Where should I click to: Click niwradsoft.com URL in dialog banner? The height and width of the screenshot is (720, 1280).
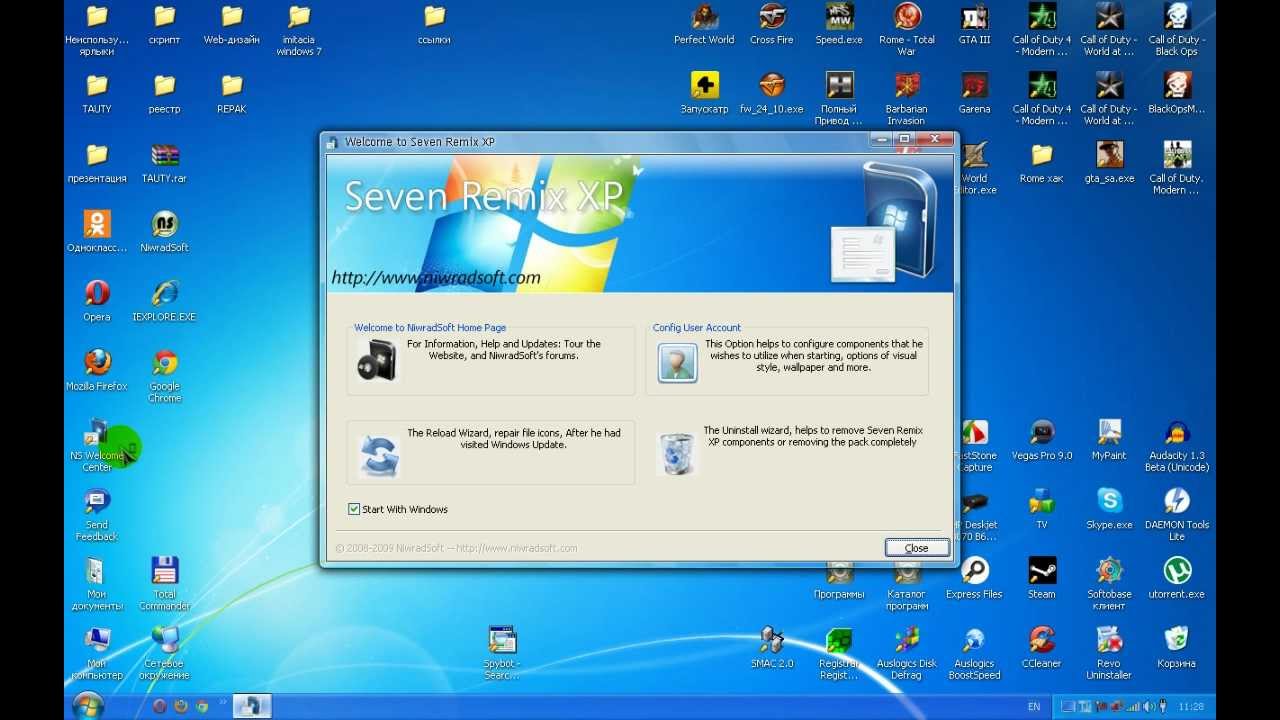click(x=436, y=277)
